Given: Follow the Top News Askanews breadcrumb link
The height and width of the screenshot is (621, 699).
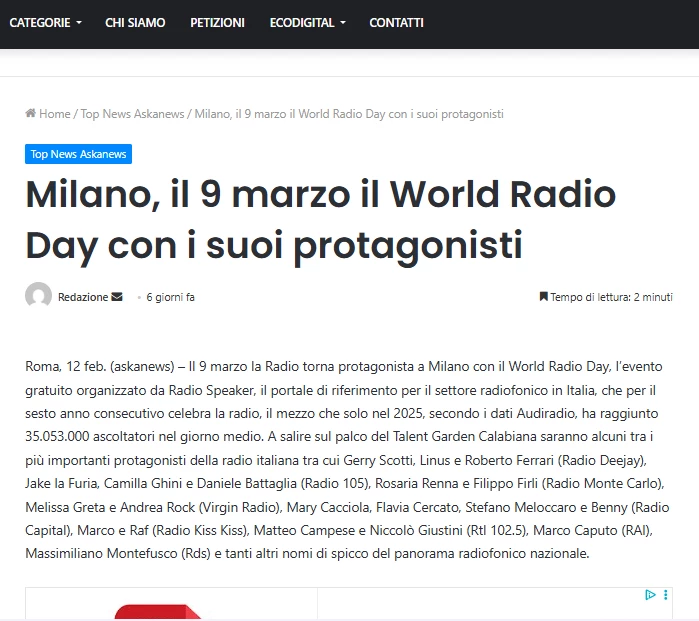Looking at the screenshot, I should [132, 114].
